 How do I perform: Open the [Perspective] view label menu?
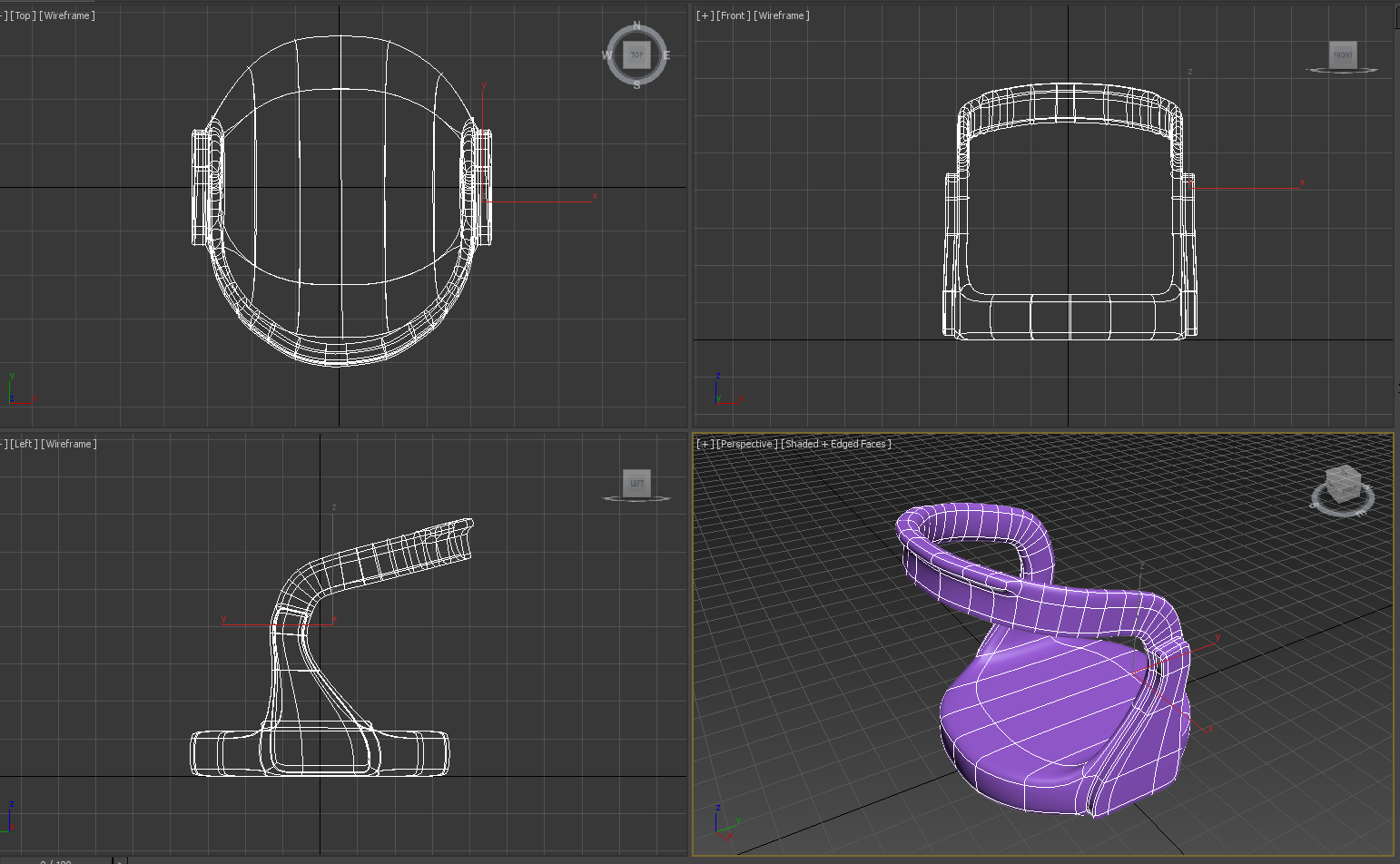pyautogui.click(x=746, y=444)
